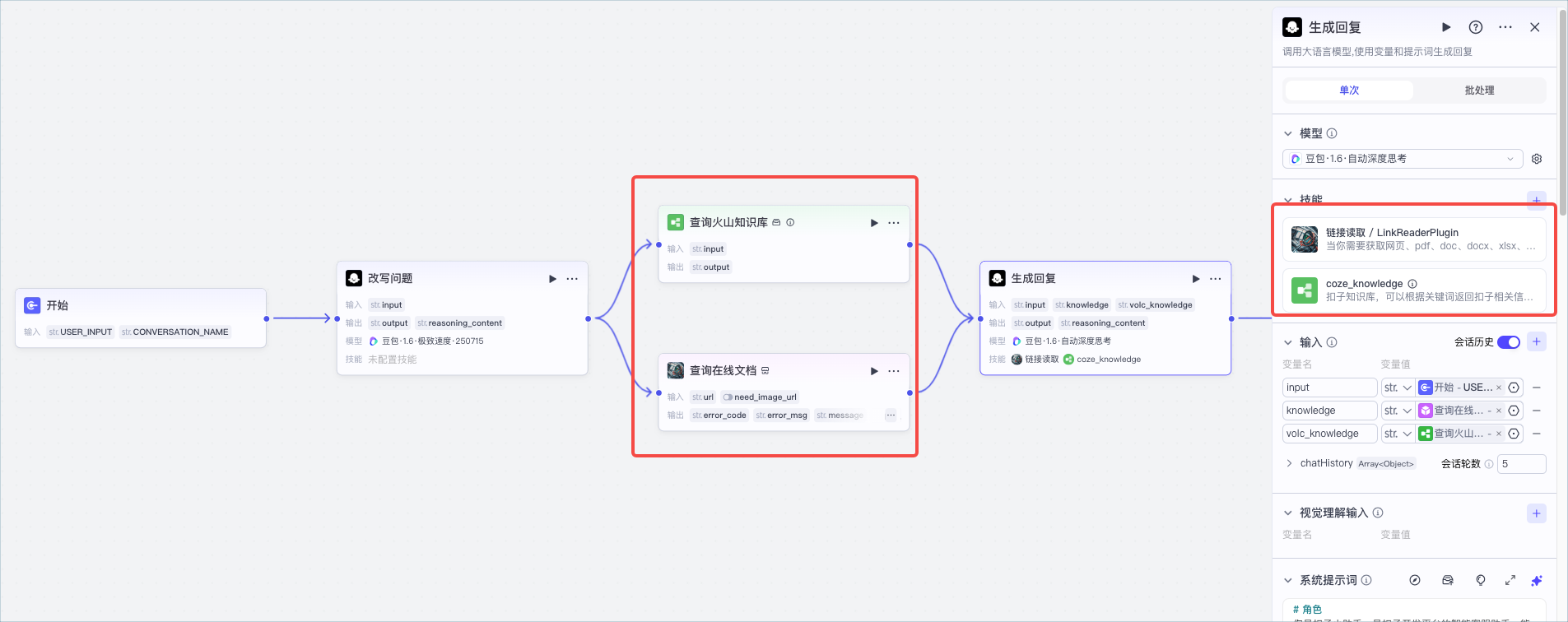The height and width of the screenshot is (622, 1568).
Task: Run the 生成回复 panel test play icon
Action: 1446,27
